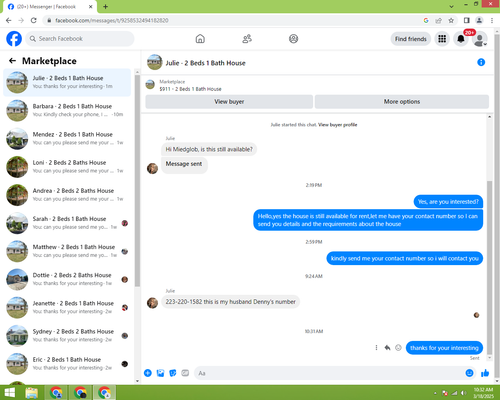Open the Facebook apps grid menu
The width and height of the screenshot is (500, 400).
(x=442, y=39)
